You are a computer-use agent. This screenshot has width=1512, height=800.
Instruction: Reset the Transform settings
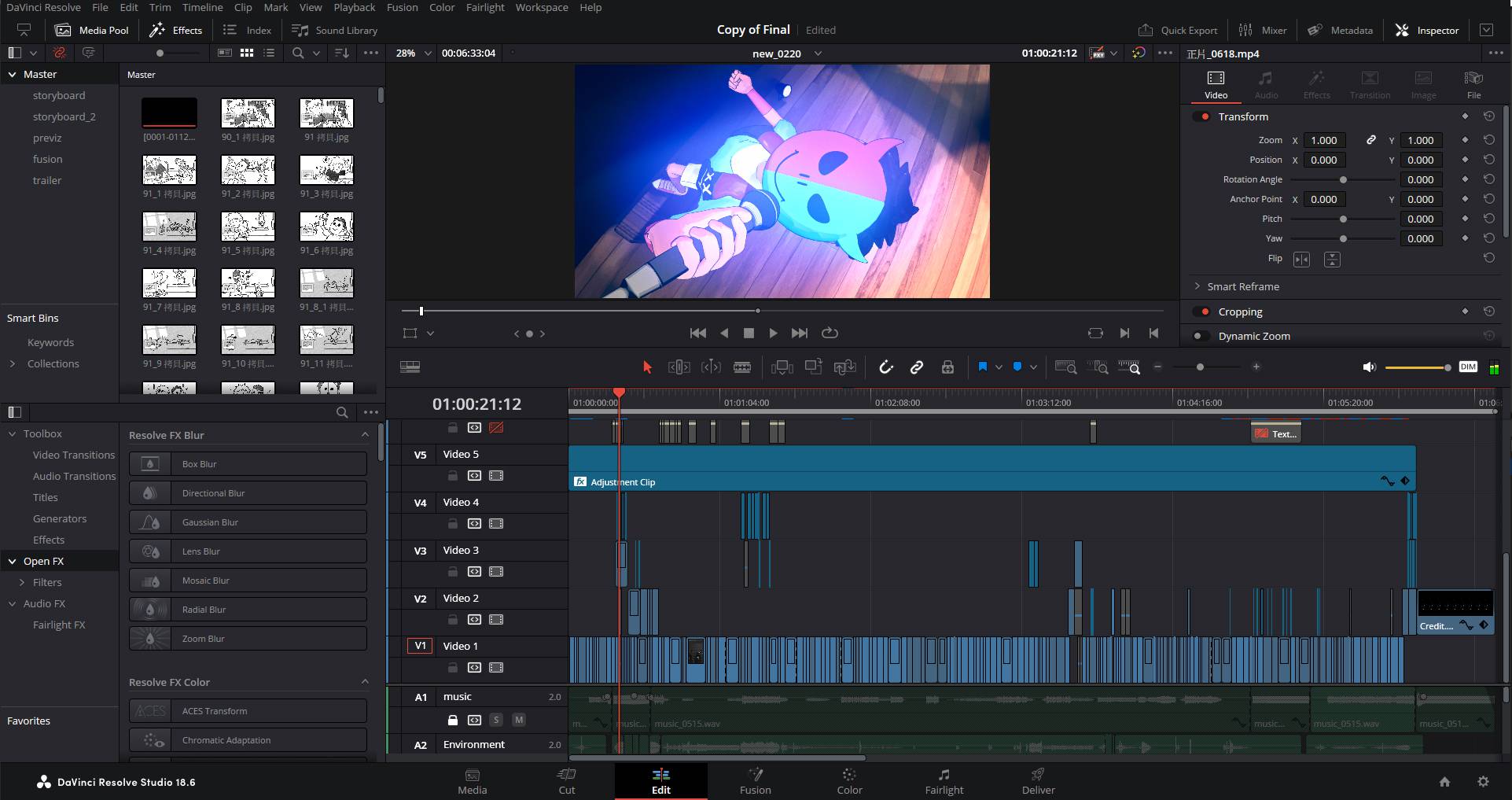pos(1488,116)
